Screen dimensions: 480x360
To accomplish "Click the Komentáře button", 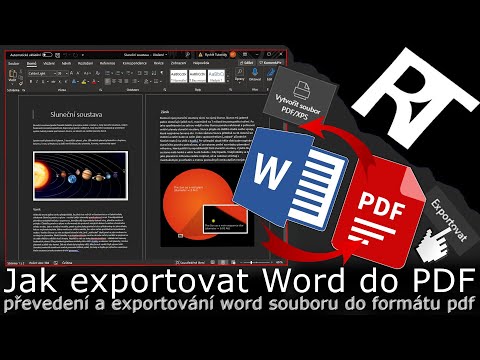I will [x=270, y=63].
